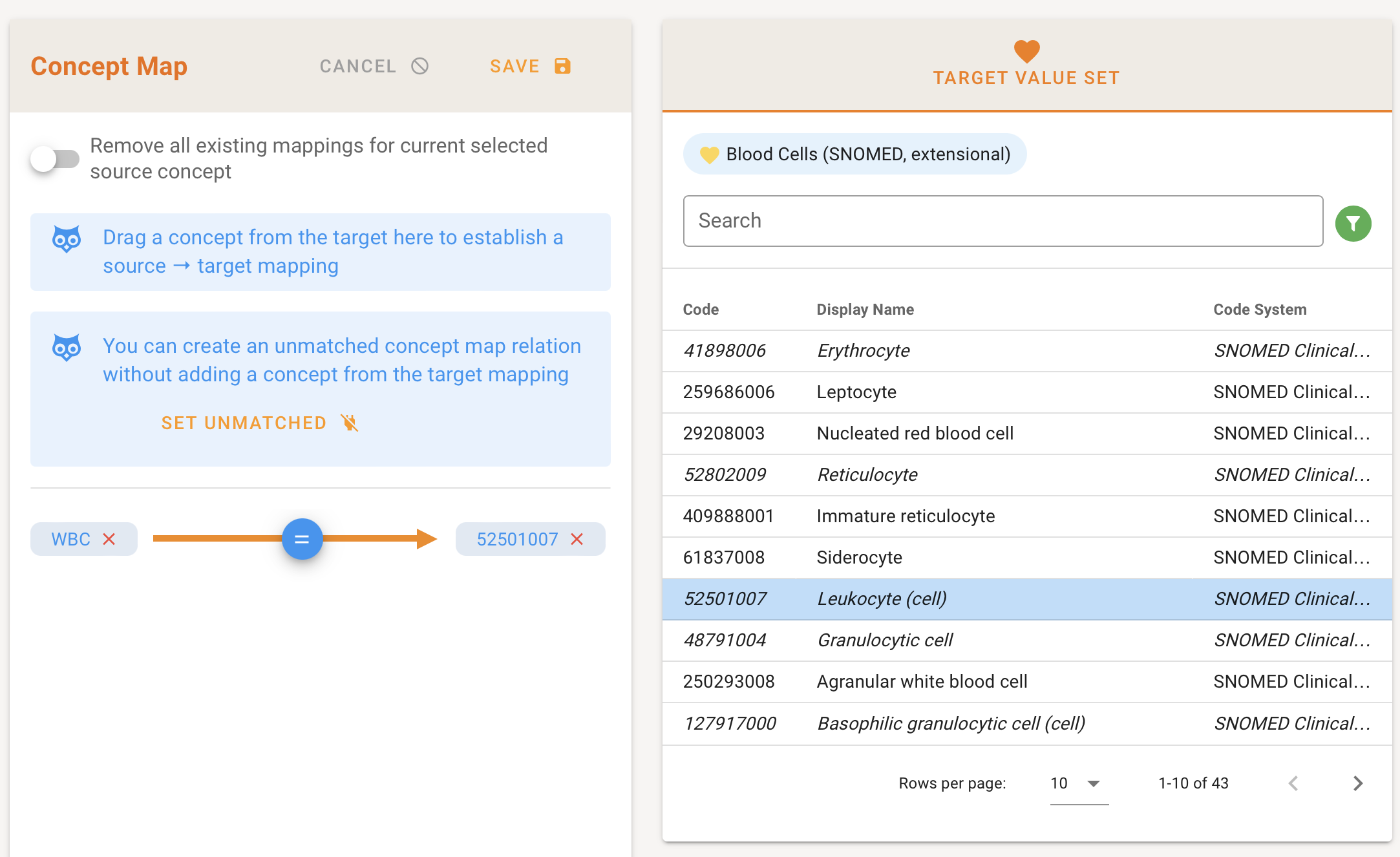Toggle remove all existing mappings switch
The width and height of the screenshot is (1400, 857).
click(54, 158)
